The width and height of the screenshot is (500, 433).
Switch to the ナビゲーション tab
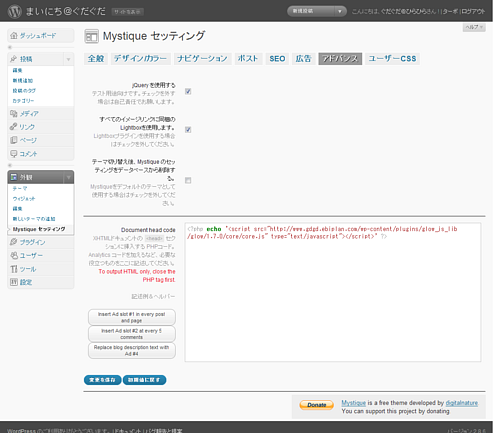point(202,59)
